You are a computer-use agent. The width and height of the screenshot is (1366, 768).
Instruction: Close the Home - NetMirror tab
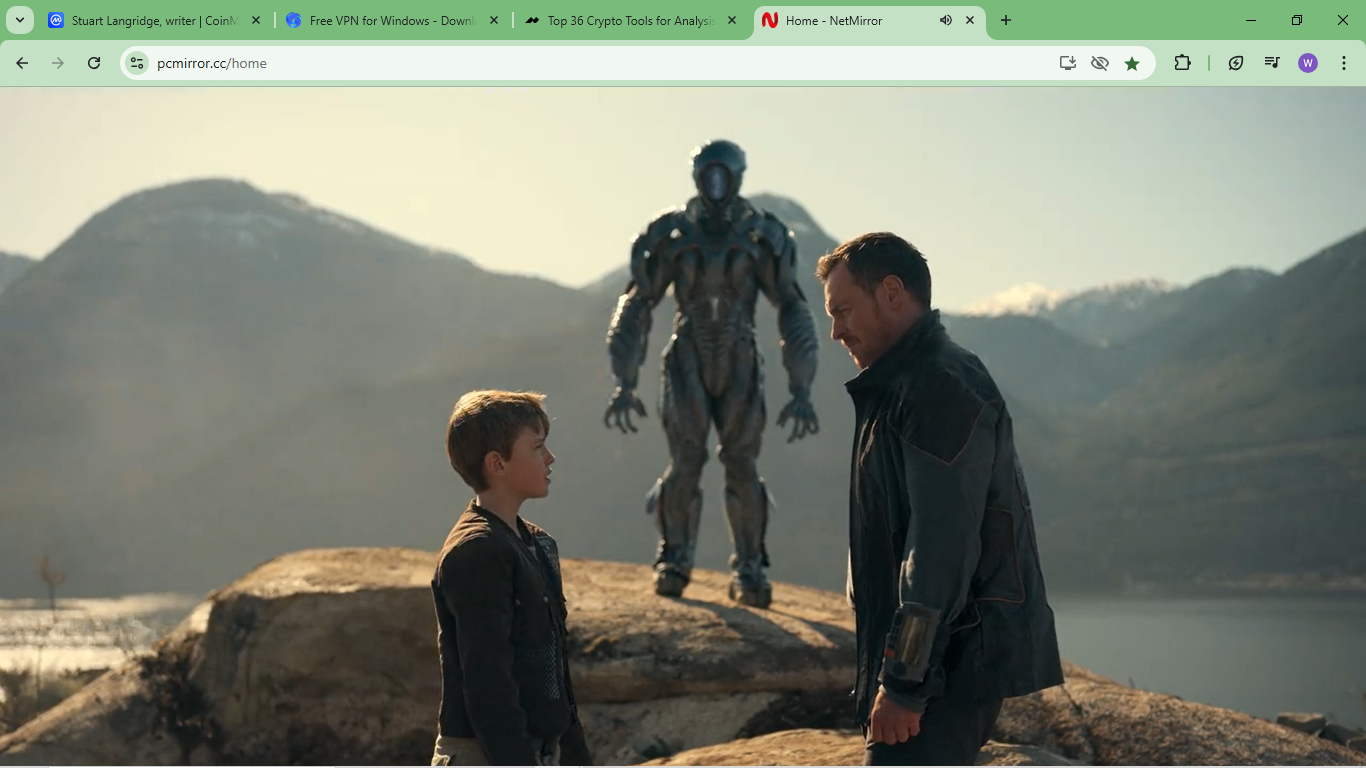[970, 20]
